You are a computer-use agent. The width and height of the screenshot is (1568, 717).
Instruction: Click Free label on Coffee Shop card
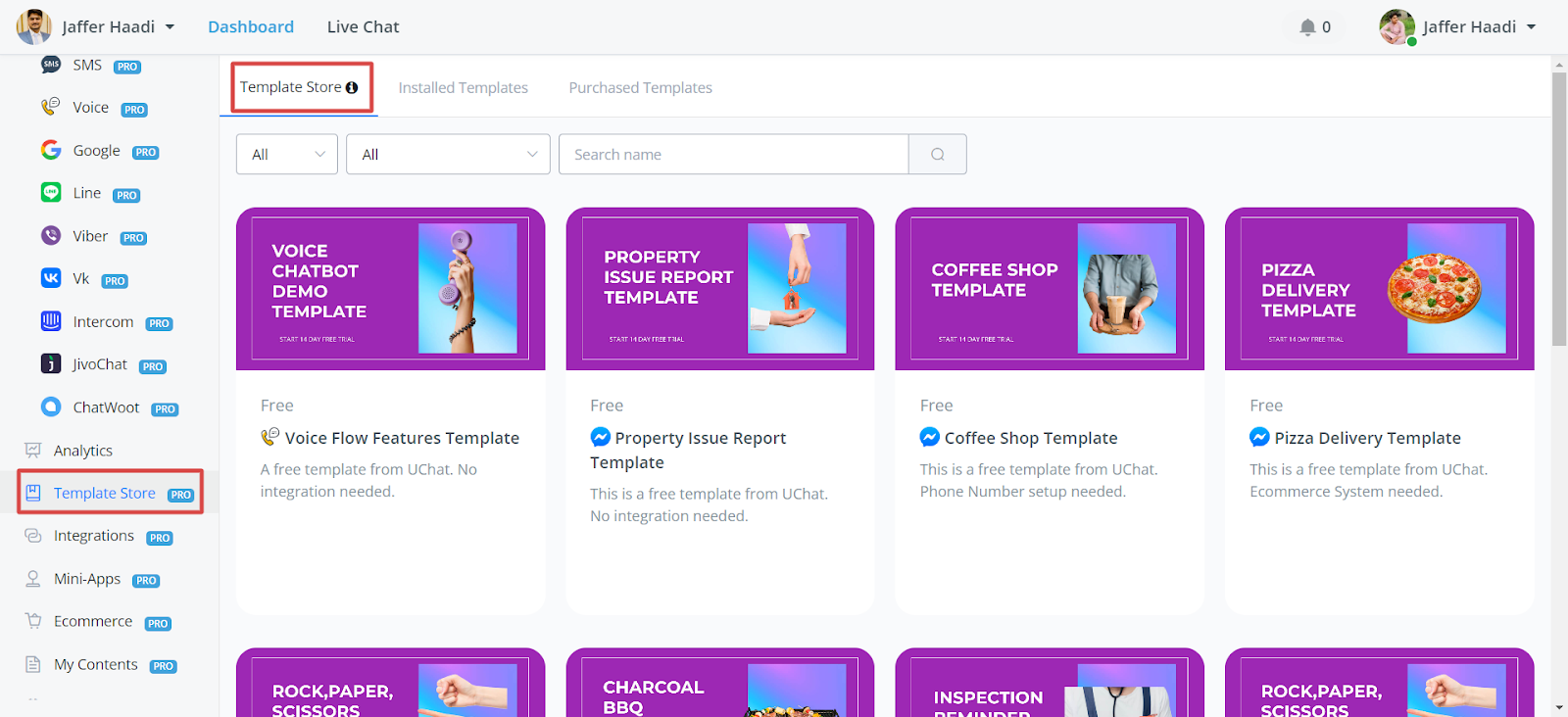(x=936, y=406)
